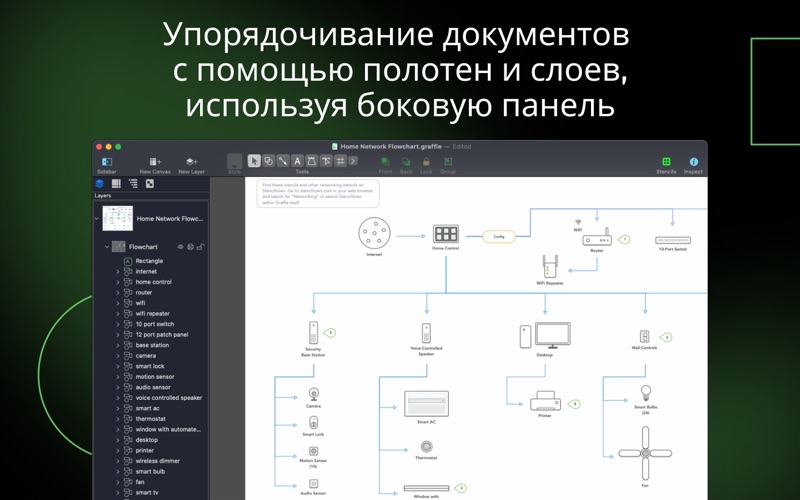Select the Shape tool
The width and height of the screenshot is (800, 500).
(x=268, y=161)
